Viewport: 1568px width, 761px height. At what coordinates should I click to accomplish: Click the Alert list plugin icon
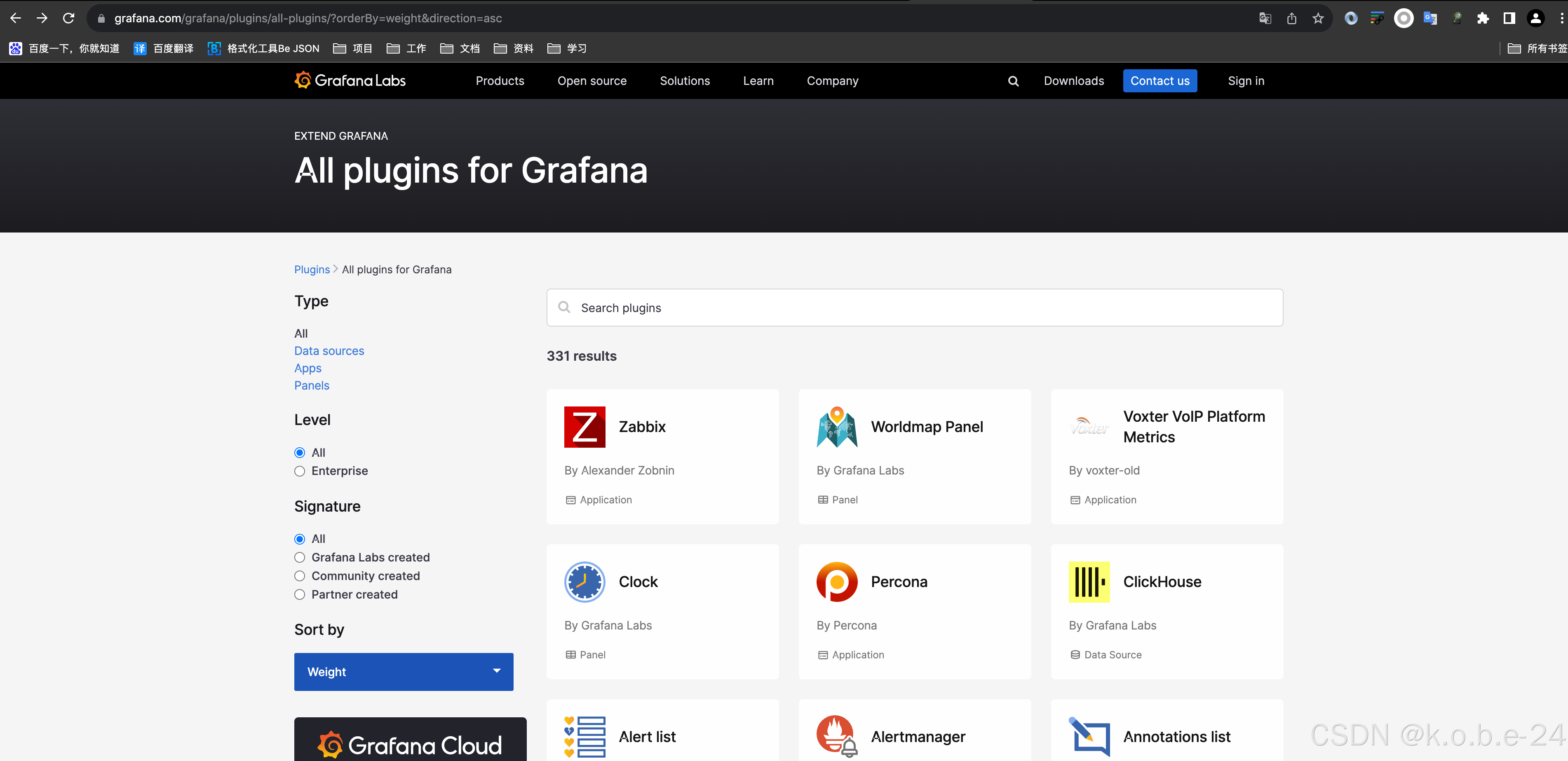point(584,737)
